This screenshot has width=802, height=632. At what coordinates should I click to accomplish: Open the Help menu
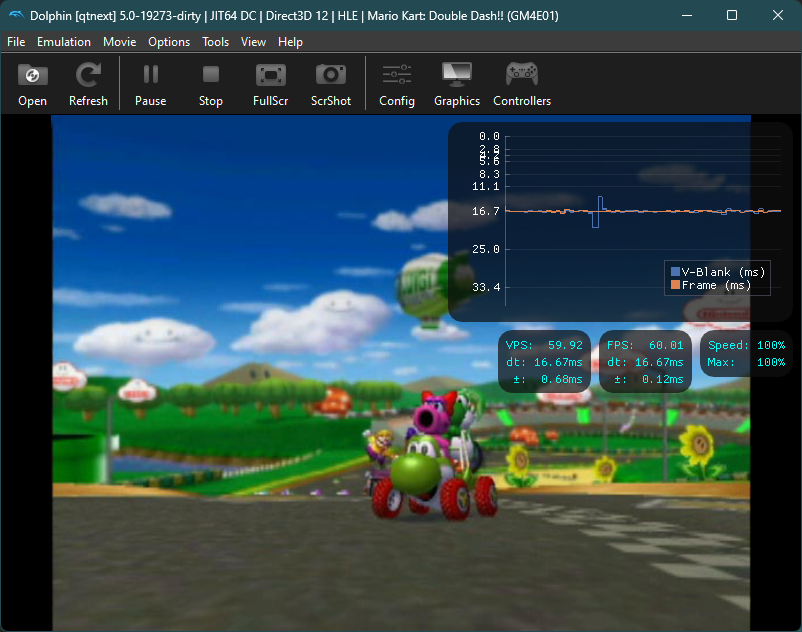coord(290,42)
